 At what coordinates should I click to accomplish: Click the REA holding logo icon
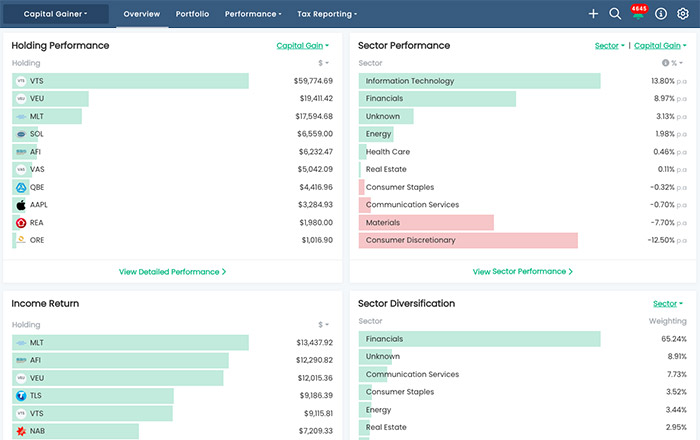tap(21, 223)
